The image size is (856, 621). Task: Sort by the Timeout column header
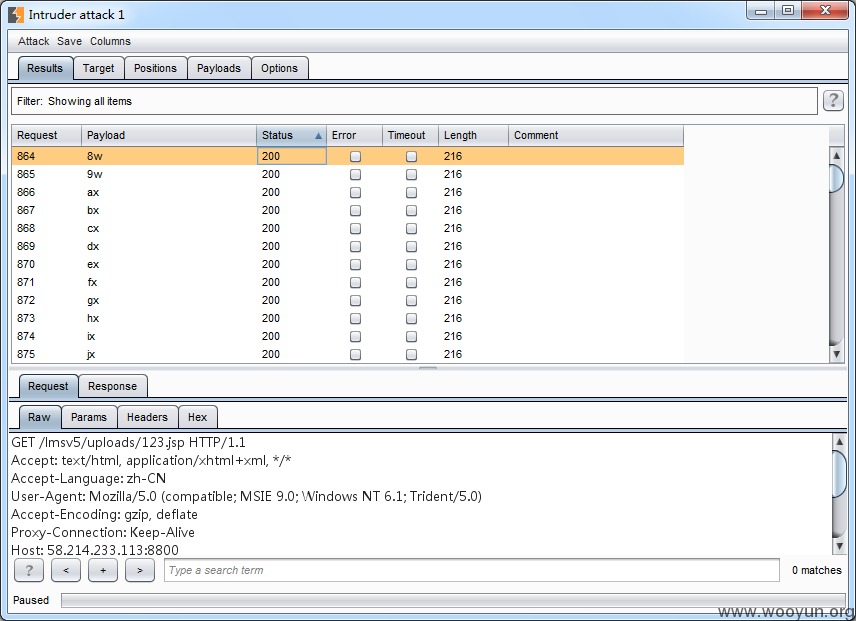tap(411, 135)
